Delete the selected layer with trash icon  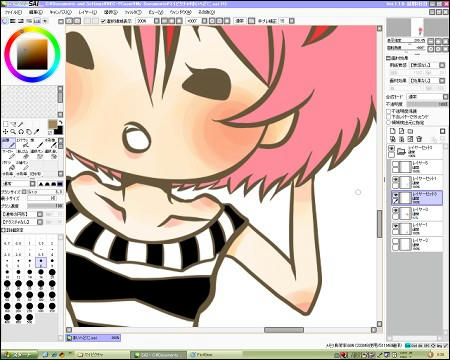click(419, 139)
